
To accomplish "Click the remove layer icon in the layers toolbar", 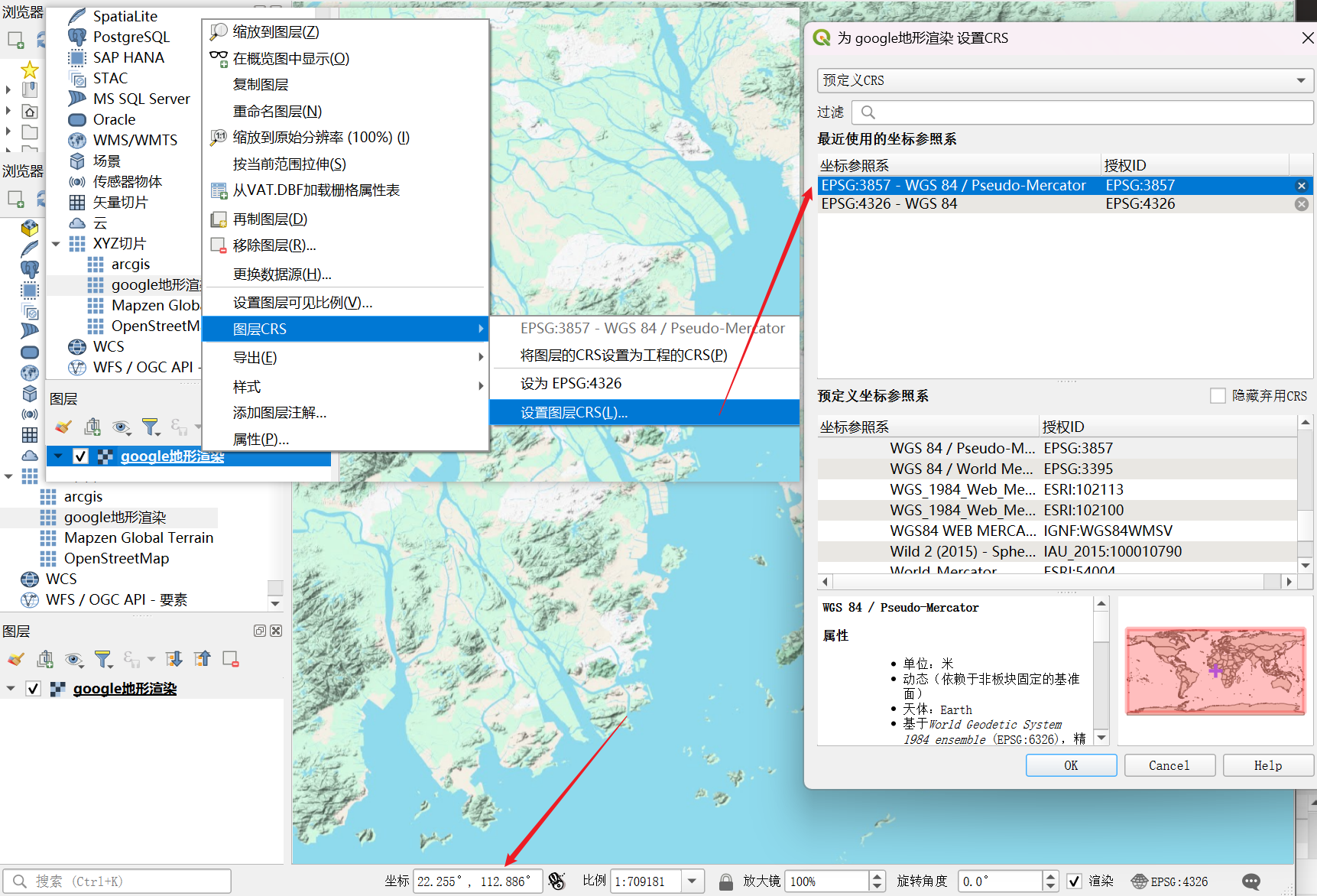I will pyautogui.click(x=230, y=659).
